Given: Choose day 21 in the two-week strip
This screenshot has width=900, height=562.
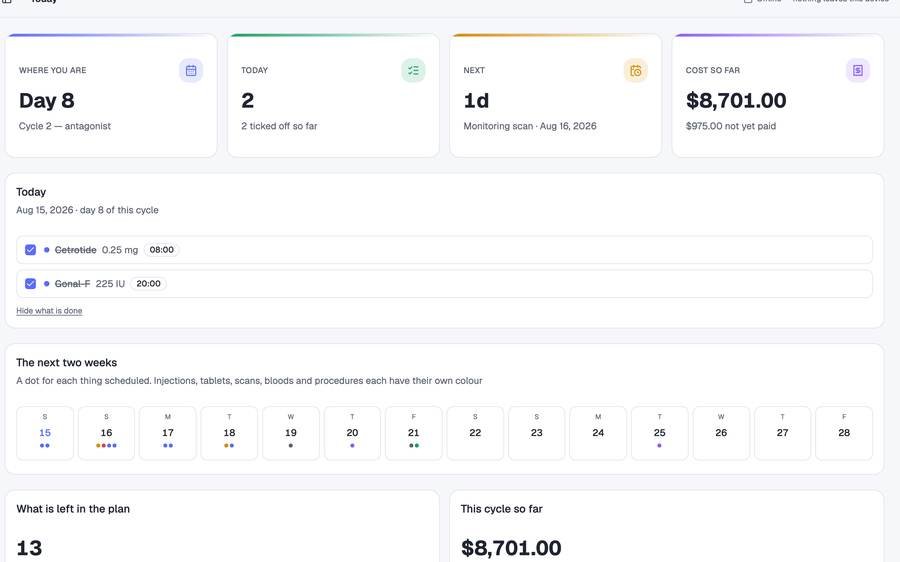Looking at the screenshot, I should (414, 433).
